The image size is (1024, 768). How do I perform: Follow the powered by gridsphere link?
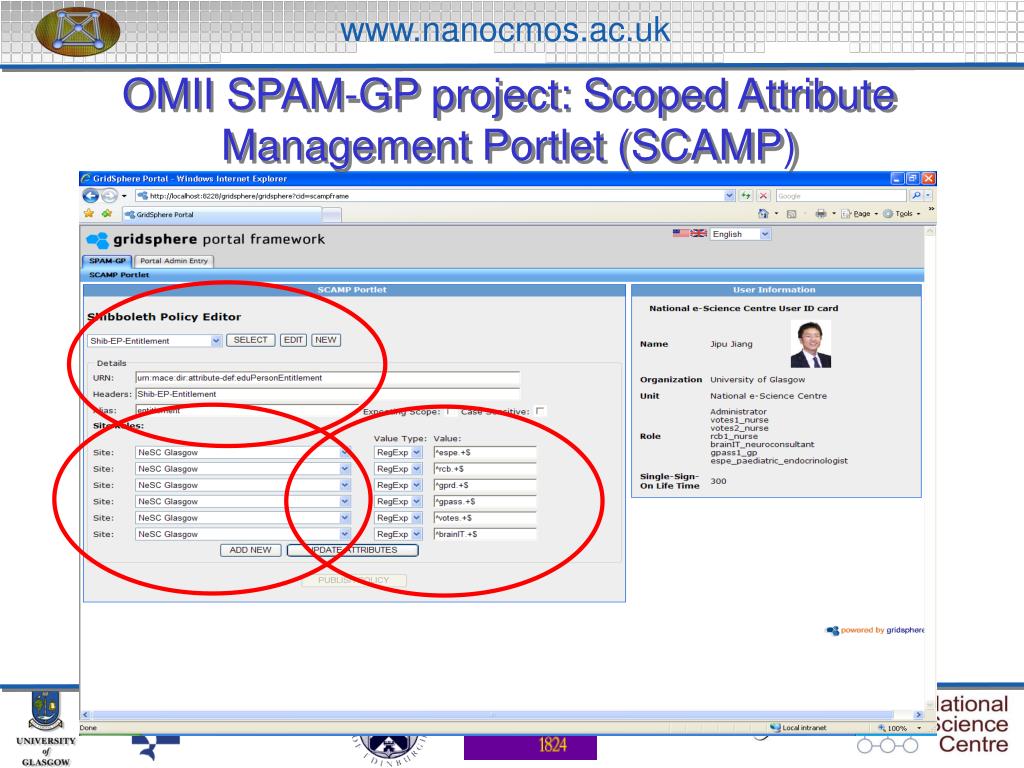tap(875, 630)
